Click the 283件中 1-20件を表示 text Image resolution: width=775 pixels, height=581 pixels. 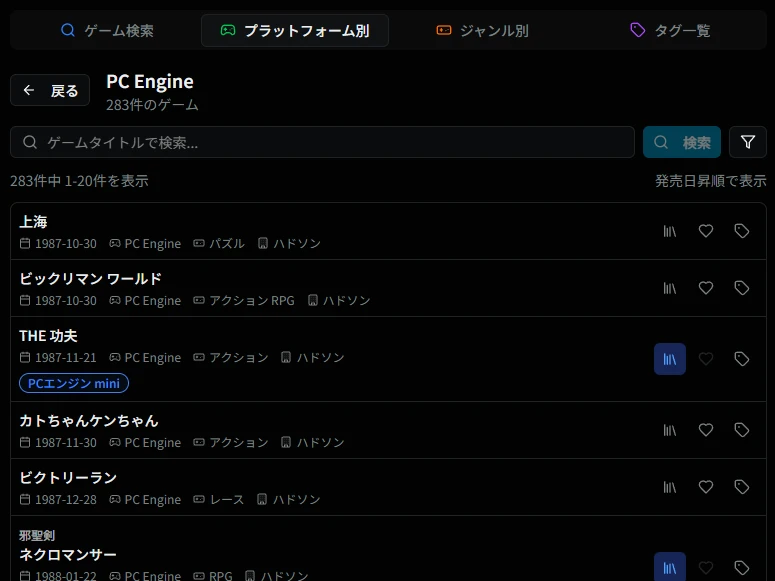(79, 181)
